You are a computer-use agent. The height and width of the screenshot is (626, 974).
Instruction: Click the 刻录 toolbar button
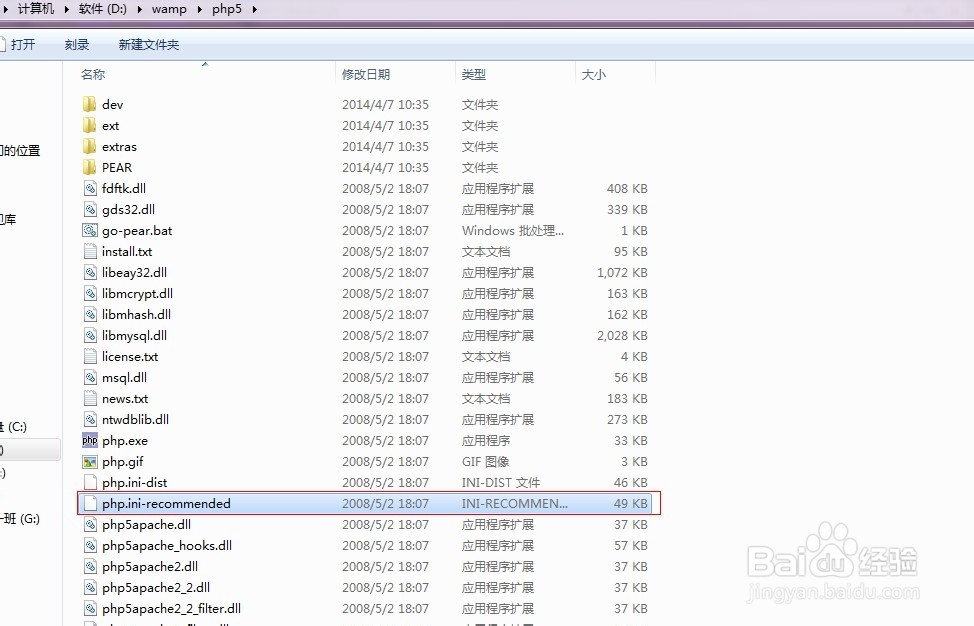pos(76,44)
